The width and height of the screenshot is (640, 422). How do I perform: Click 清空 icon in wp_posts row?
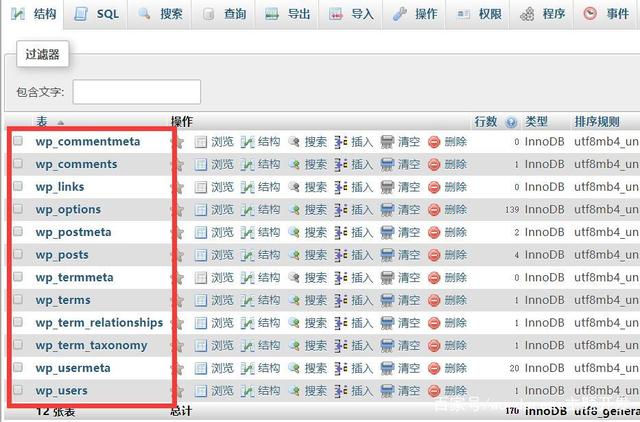[x=387, y=255]
